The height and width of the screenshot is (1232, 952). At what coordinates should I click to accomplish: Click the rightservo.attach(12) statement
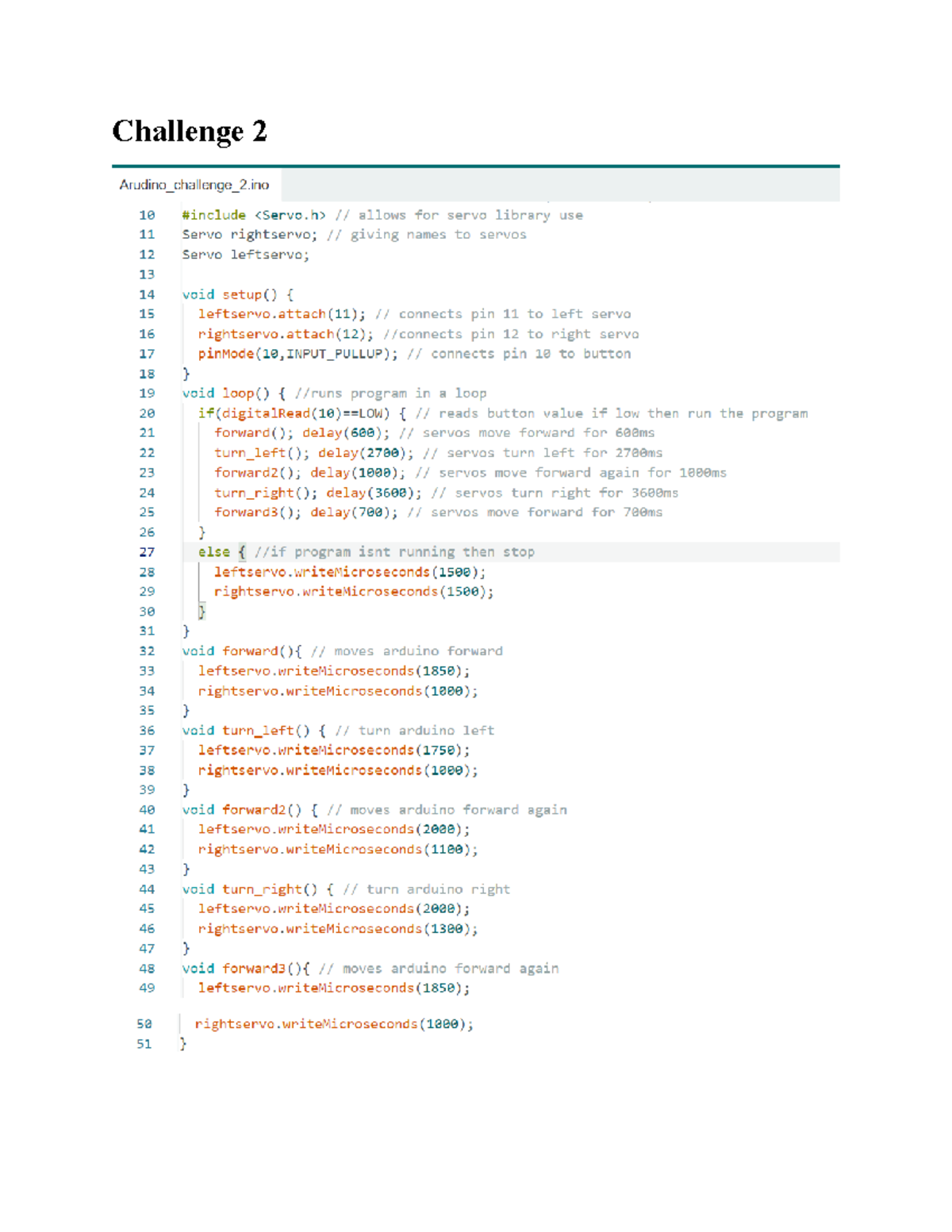click(x=285, y=334)
